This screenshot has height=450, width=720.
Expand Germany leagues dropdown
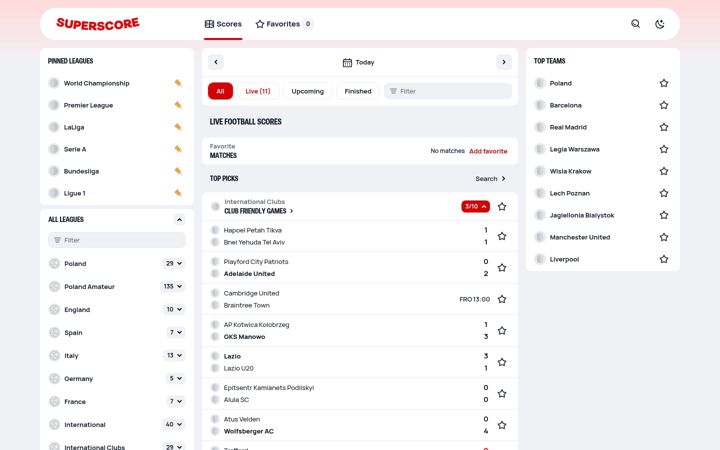pyautogui.click(x=176, y=378)
